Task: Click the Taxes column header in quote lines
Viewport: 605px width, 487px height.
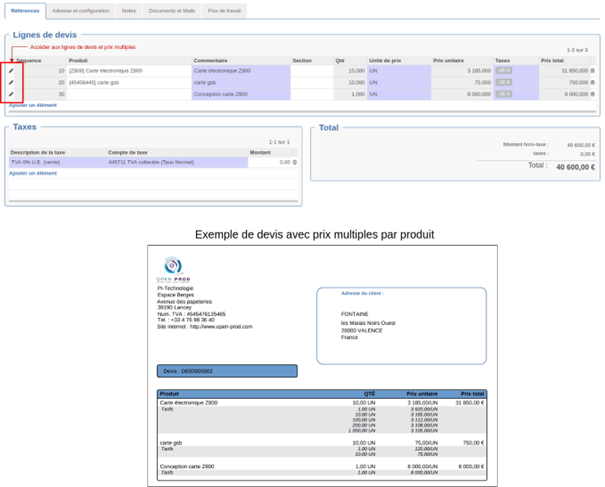Action: click(x=502, y=61)
